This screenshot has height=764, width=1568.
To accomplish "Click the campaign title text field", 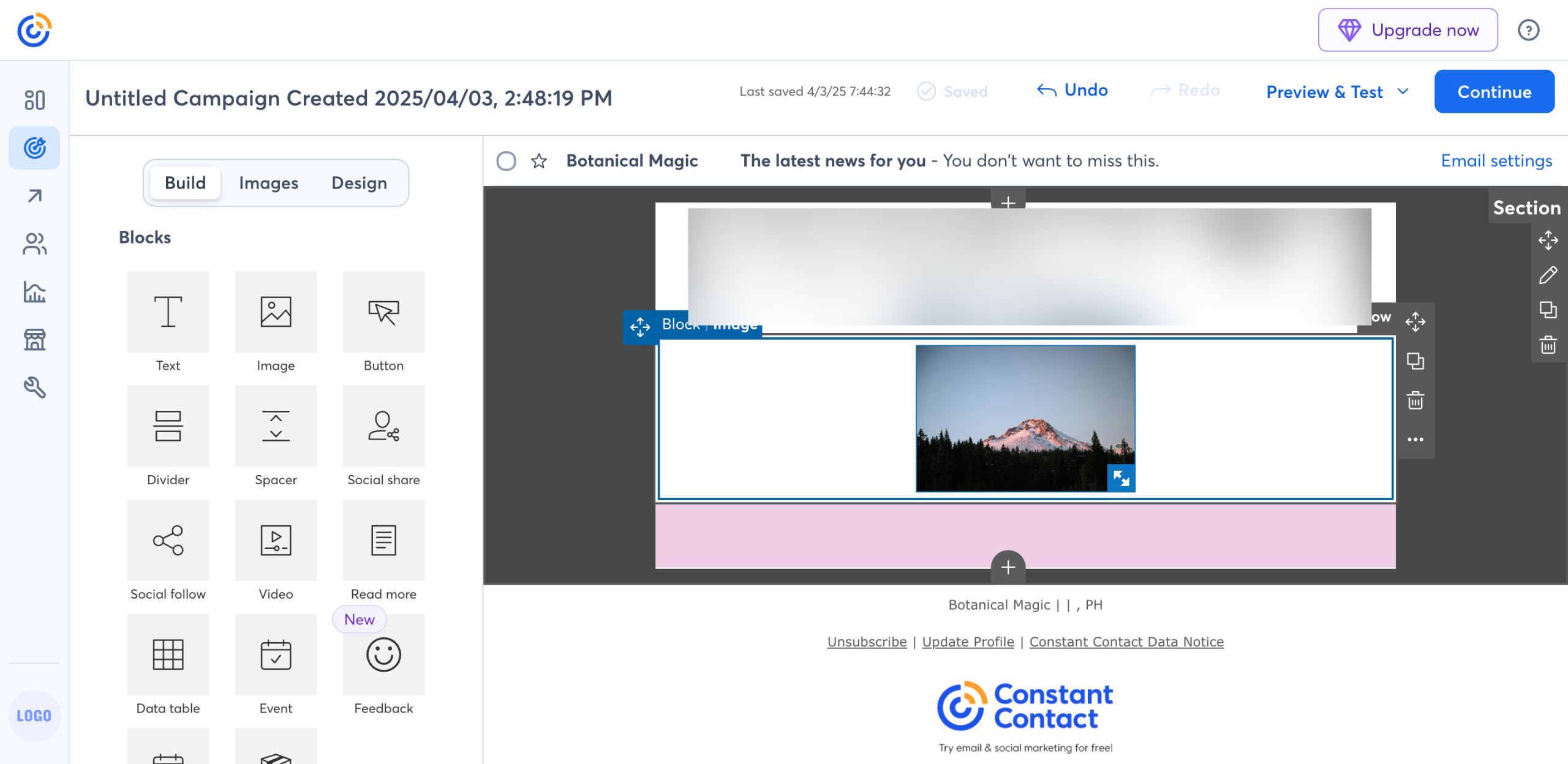I will coord(349,98).
